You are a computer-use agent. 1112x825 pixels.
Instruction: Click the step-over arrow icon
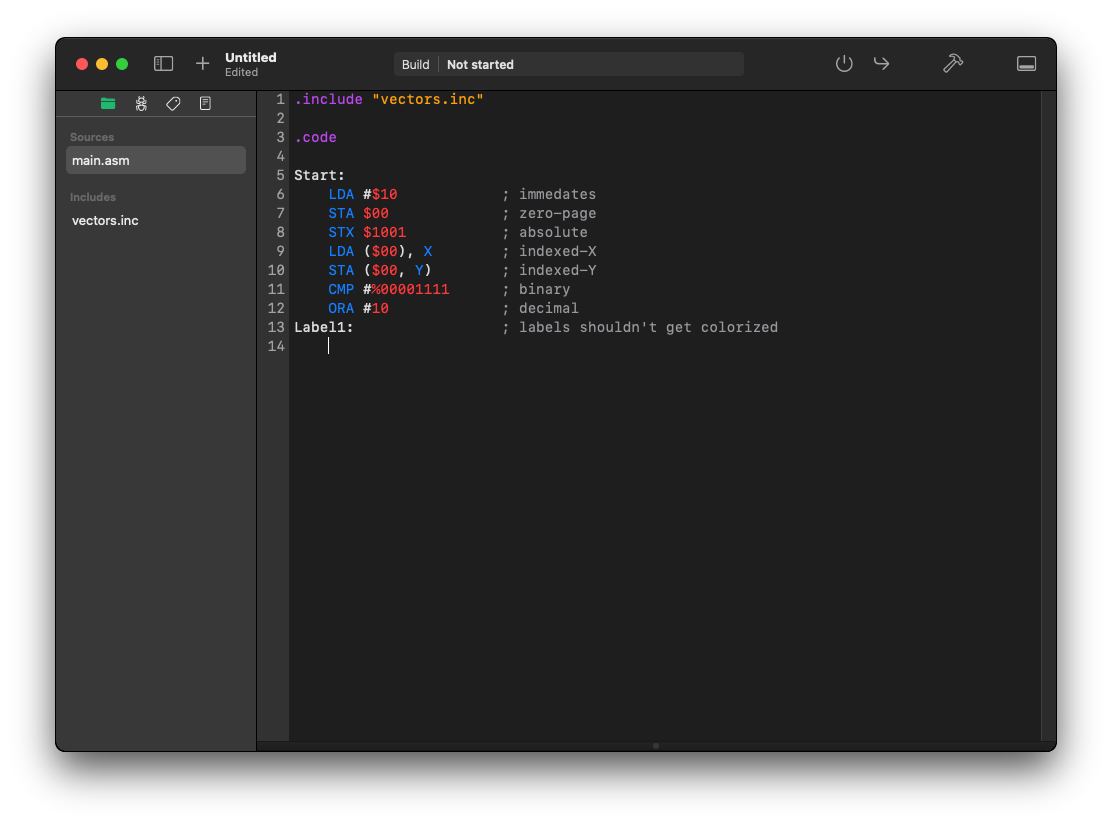coord(881,64)
